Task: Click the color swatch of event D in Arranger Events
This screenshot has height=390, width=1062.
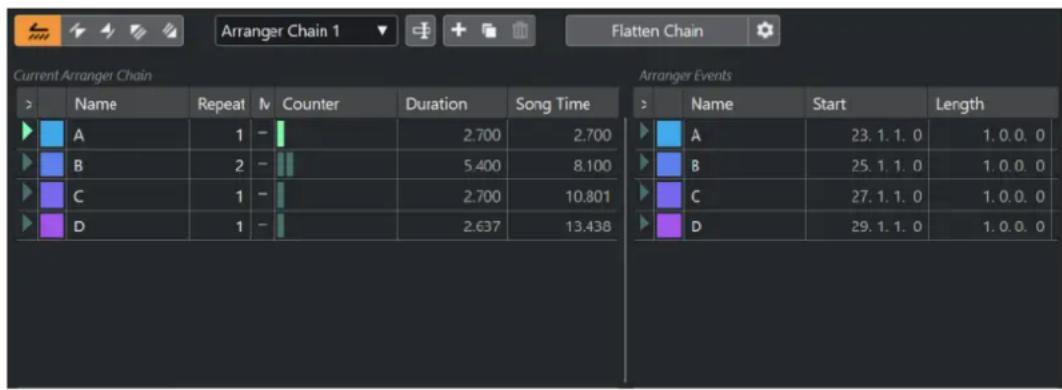Action: point(669,226)
